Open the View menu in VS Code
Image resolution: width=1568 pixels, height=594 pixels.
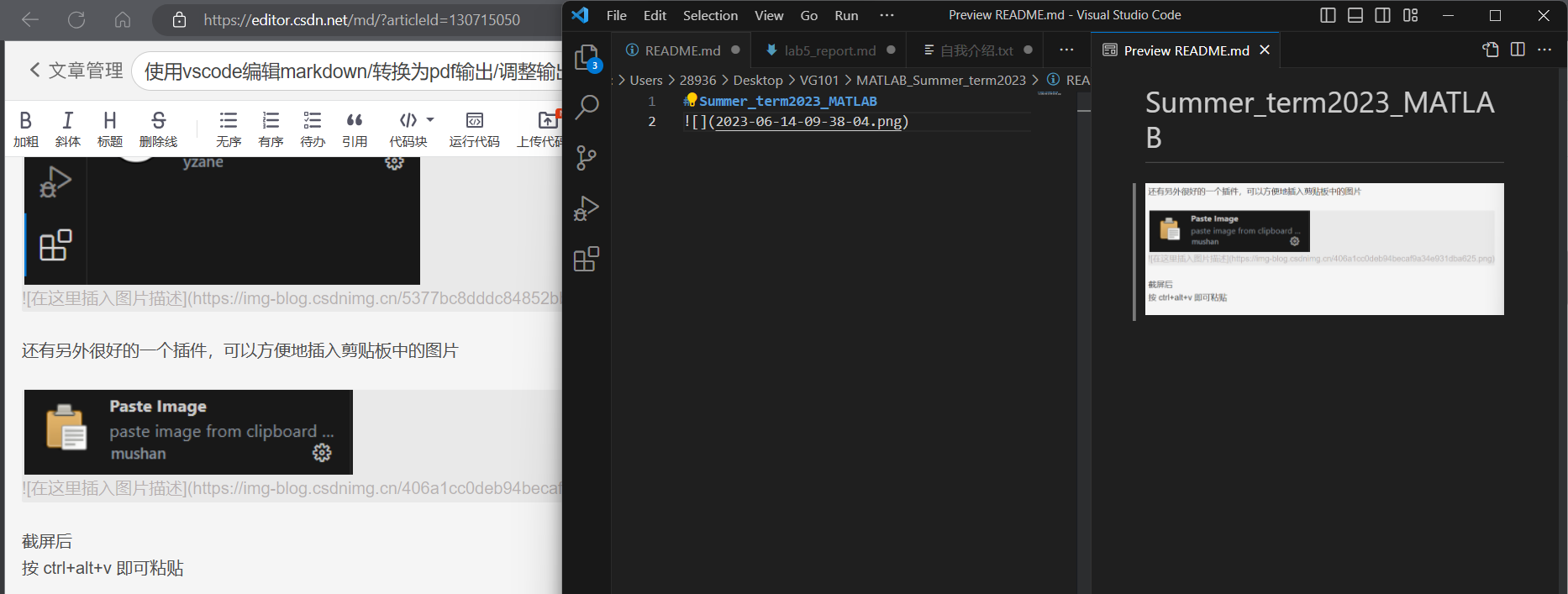click(x=769, y=15)
